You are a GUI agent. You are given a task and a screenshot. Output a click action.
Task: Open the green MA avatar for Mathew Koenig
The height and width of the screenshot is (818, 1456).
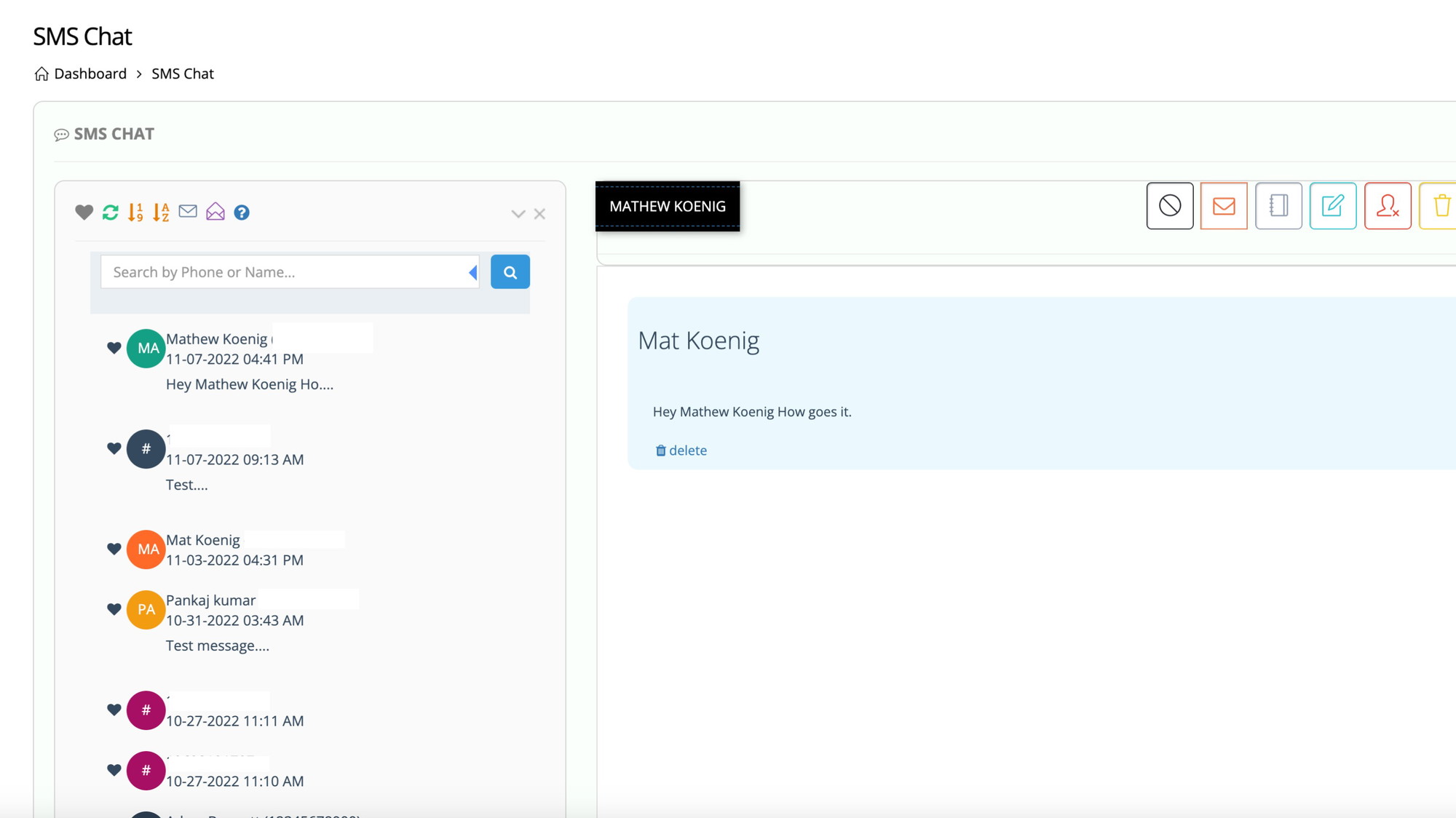point(146,348)
